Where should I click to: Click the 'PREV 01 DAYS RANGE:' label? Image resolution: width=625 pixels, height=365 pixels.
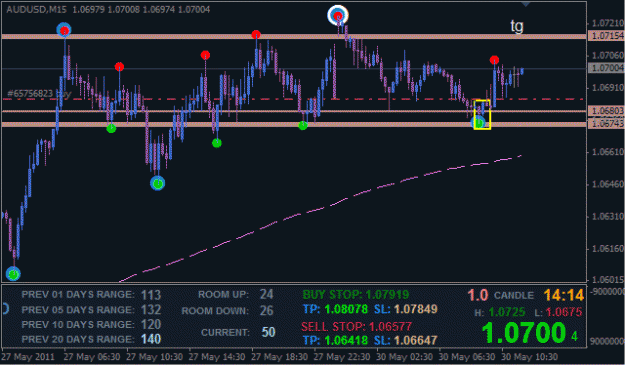pos(78,294)
